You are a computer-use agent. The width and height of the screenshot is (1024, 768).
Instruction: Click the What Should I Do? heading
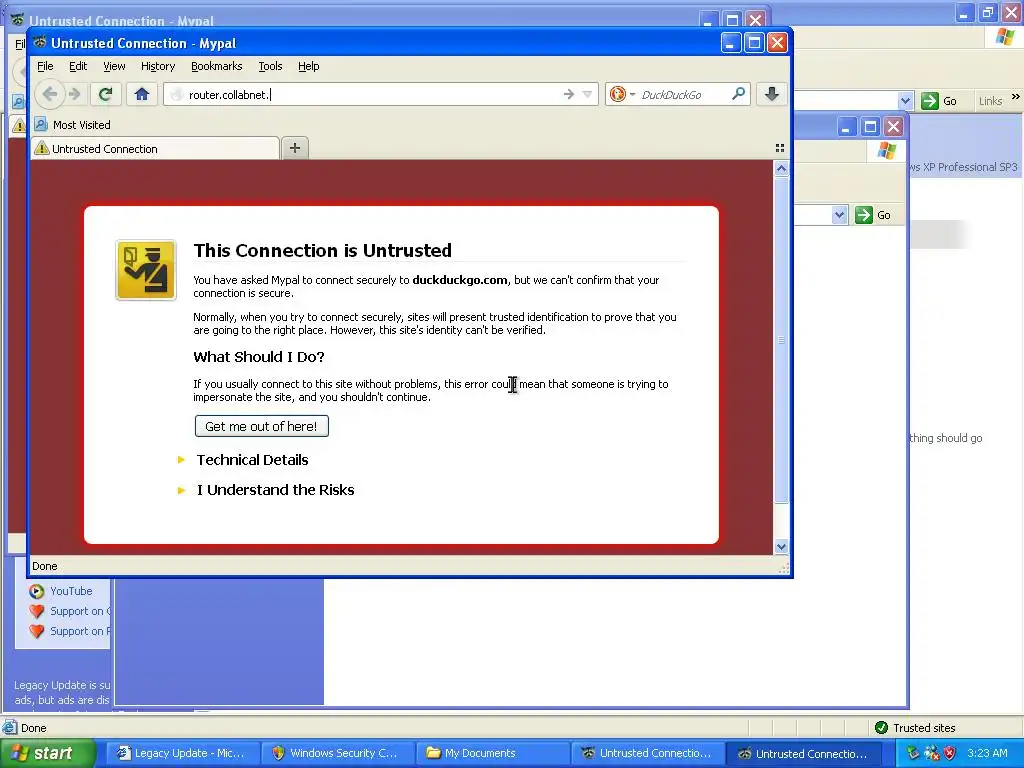coord(259,357)
